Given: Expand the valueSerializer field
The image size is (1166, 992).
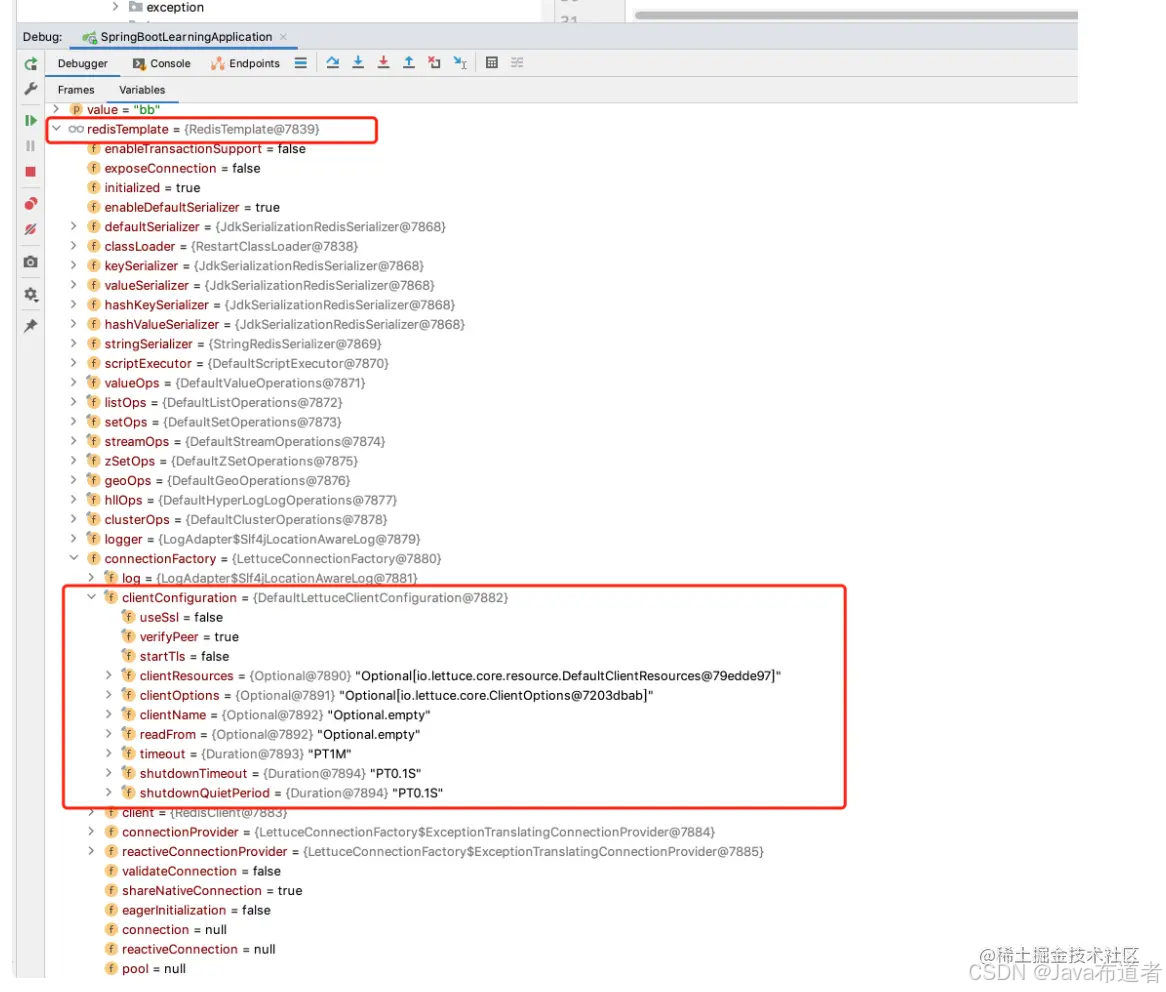Looking at the screenshot, I should point(74,285).
